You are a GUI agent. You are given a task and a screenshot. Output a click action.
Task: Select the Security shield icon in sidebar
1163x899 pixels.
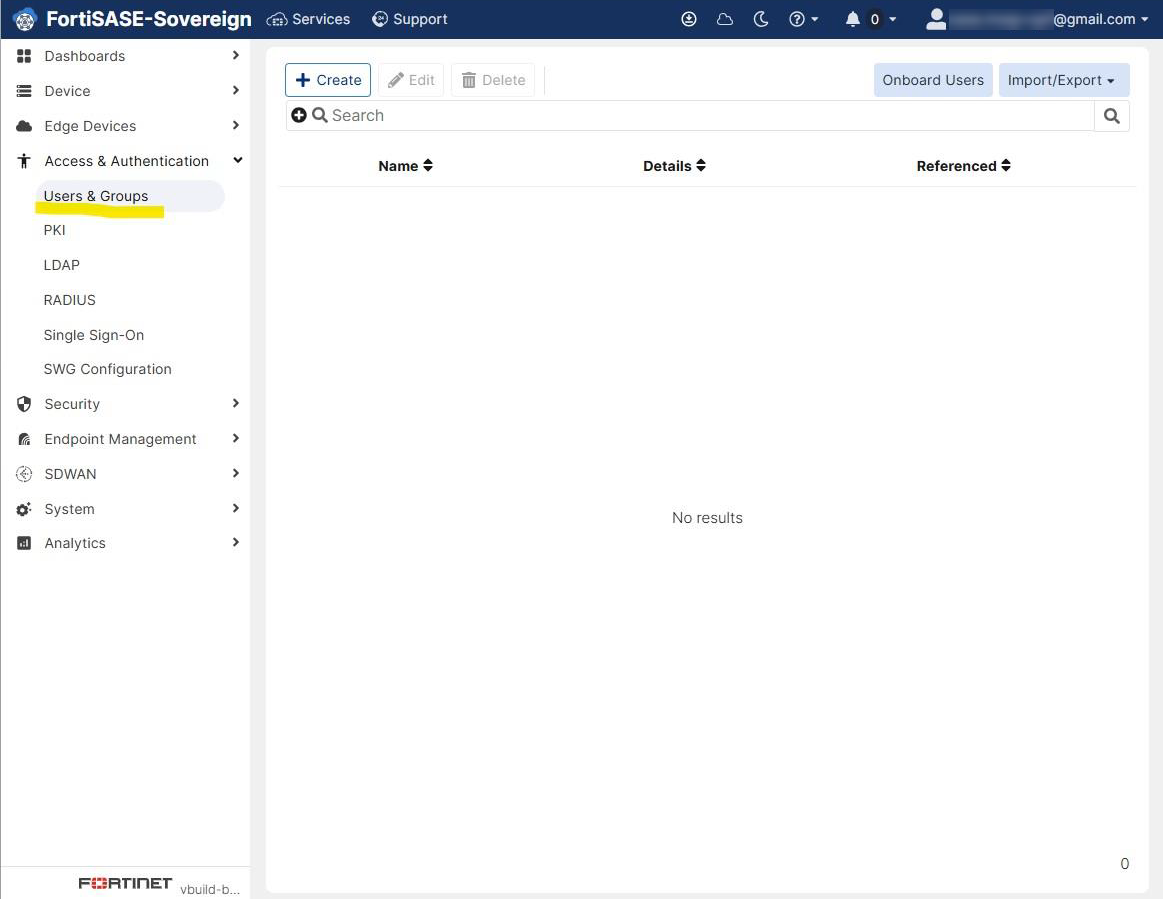tap(23, 404)
